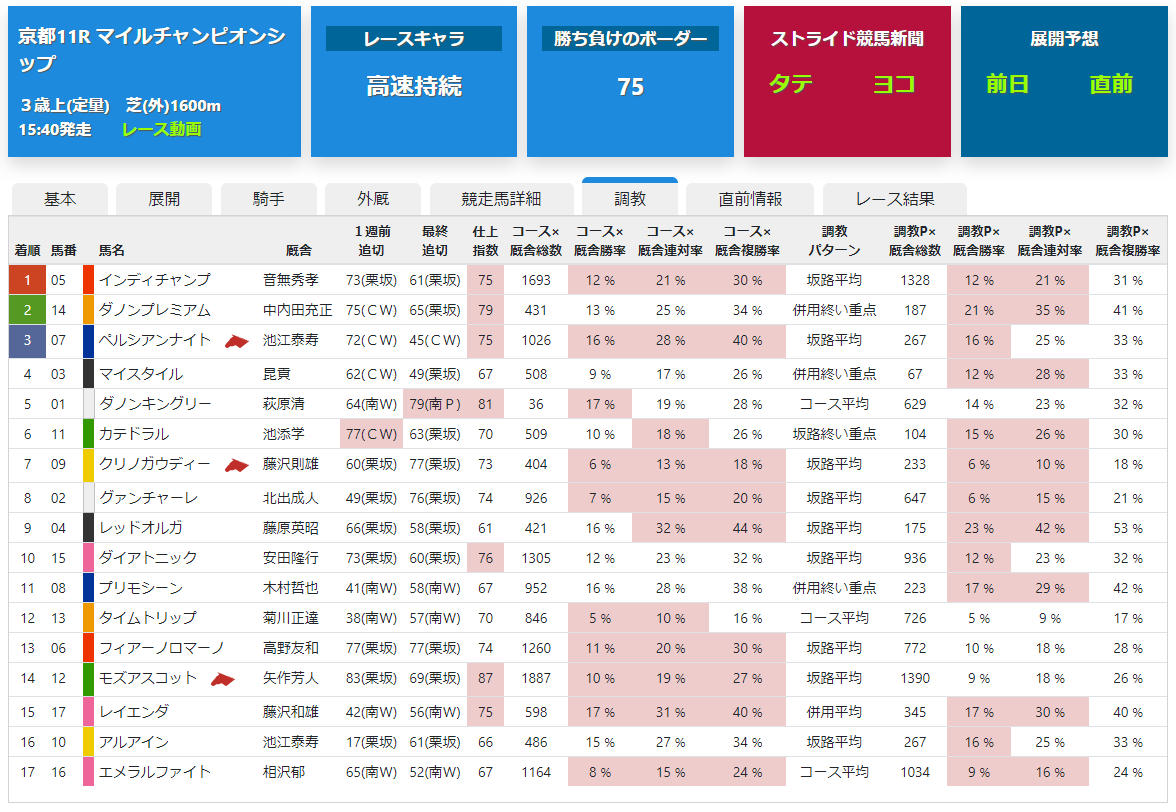Screen dimensions: 1176x812
Task: Sort by 馬番 column header
Action: [64, 250]
